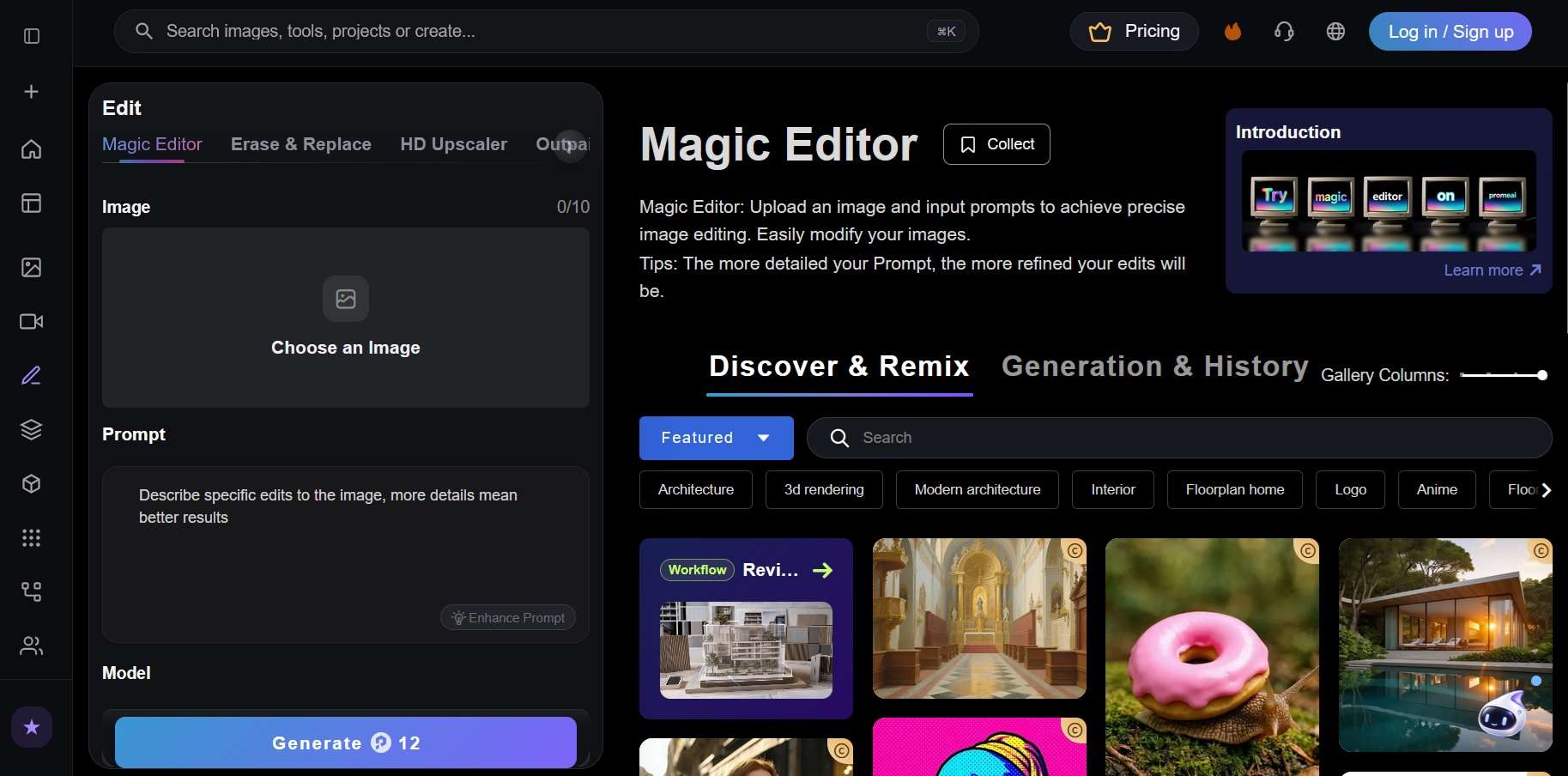Screen dimensions: 1568x776
Task: Click the image placeholder icon in upload area
Action: (x=346, y=299)
